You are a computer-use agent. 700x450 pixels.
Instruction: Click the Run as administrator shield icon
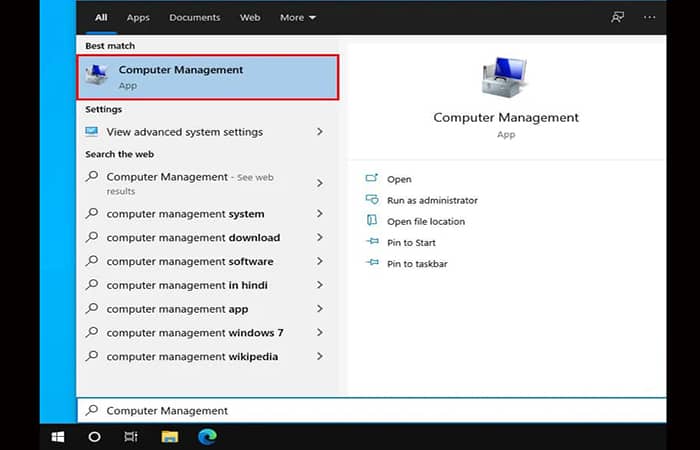(371, 200)
